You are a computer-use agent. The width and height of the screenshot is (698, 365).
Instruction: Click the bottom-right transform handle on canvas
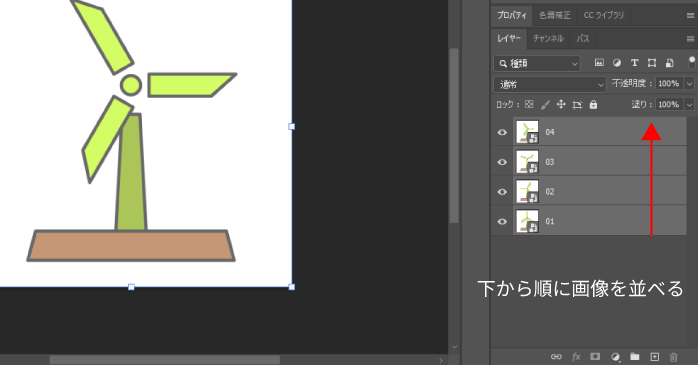[x=292, y=287]
